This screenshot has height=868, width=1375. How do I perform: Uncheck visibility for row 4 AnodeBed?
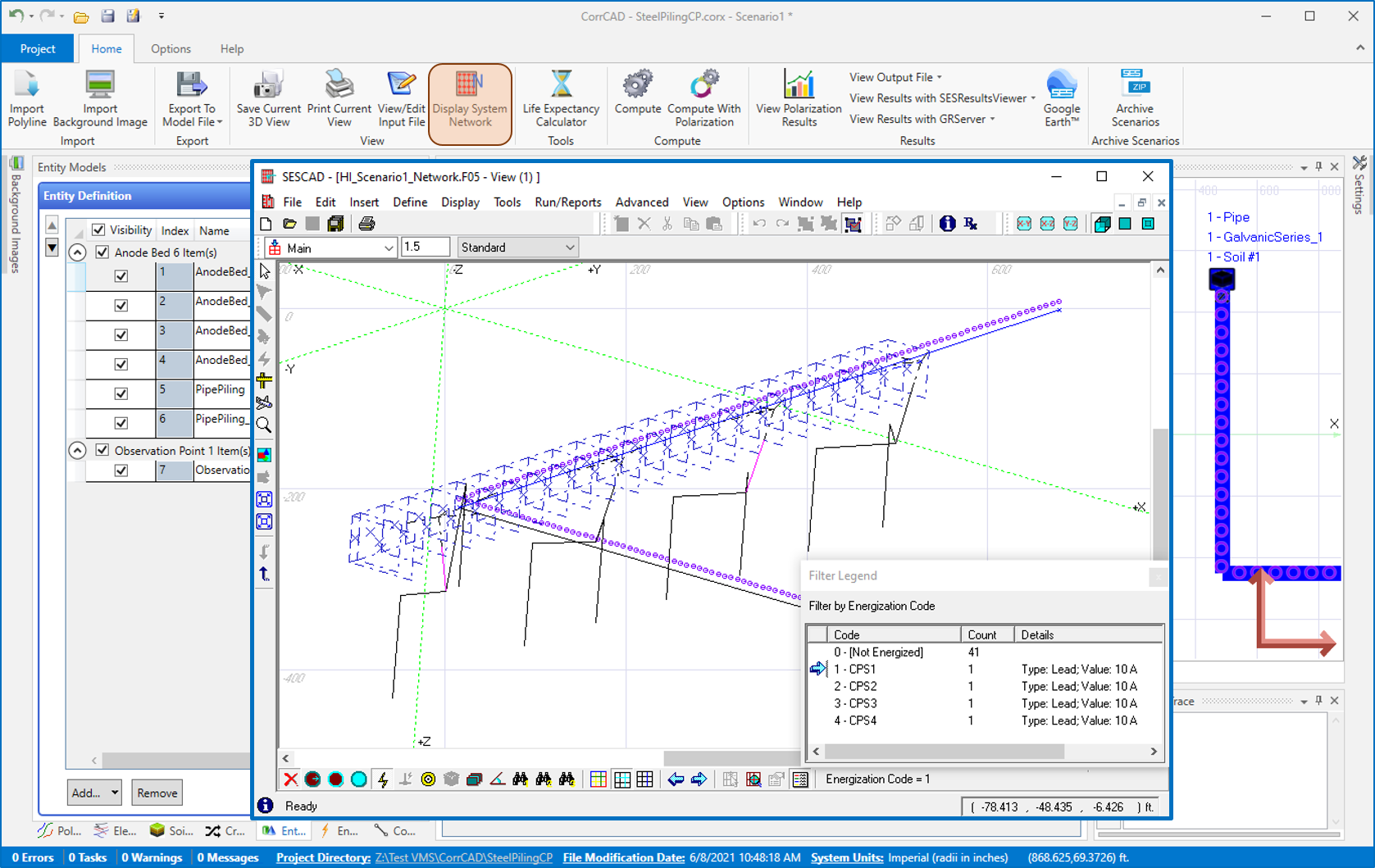(x=121, y=365)
